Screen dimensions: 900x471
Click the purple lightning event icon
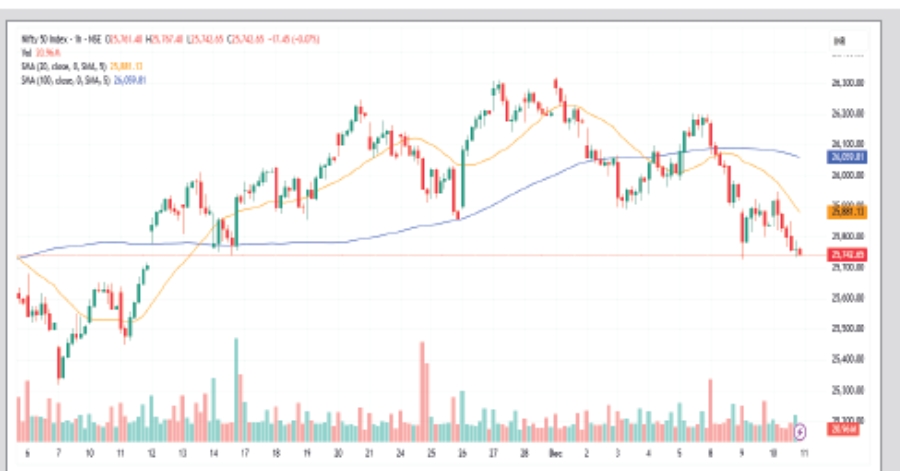tap(799, 432)
